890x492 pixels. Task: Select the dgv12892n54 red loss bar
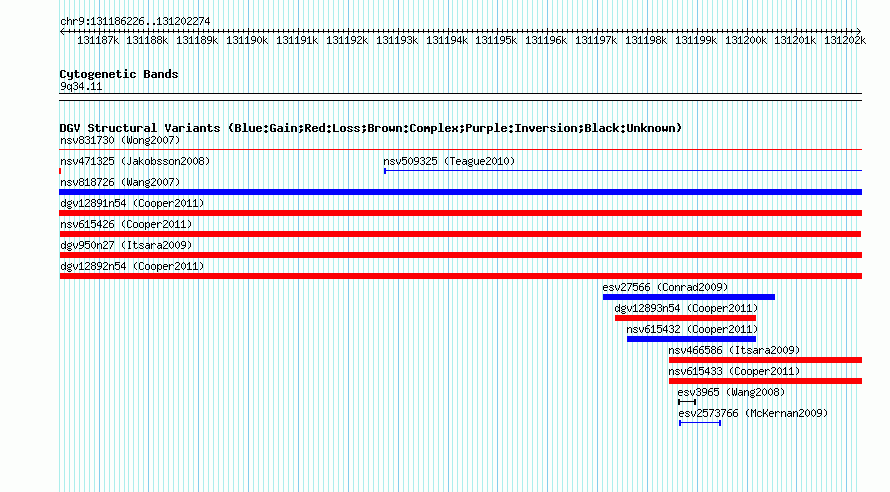pos(460,276)
